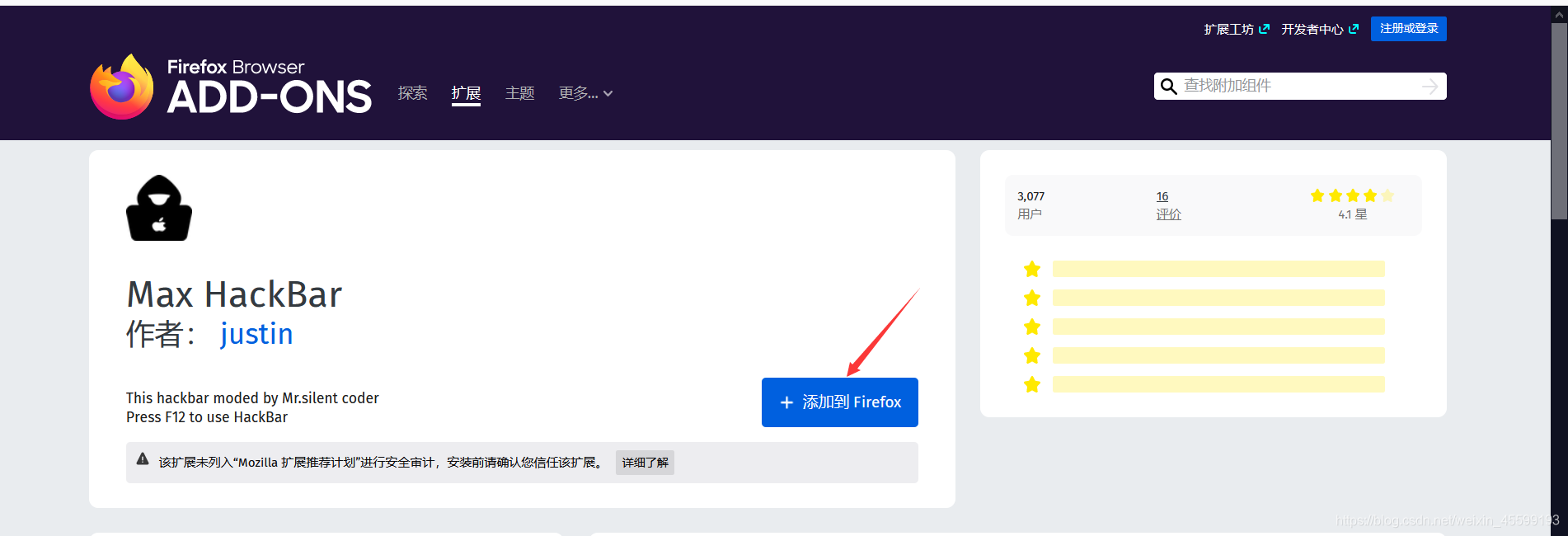Click the last rating bar in the list
1568x536 pixels.
[1218, 384]
